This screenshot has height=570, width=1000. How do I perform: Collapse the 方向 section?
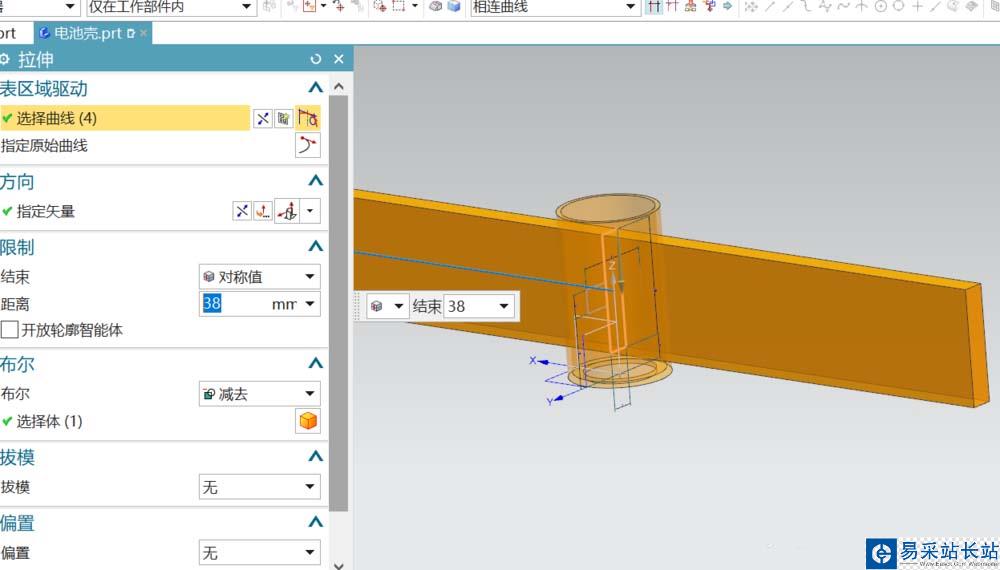[x=315, y=181]
